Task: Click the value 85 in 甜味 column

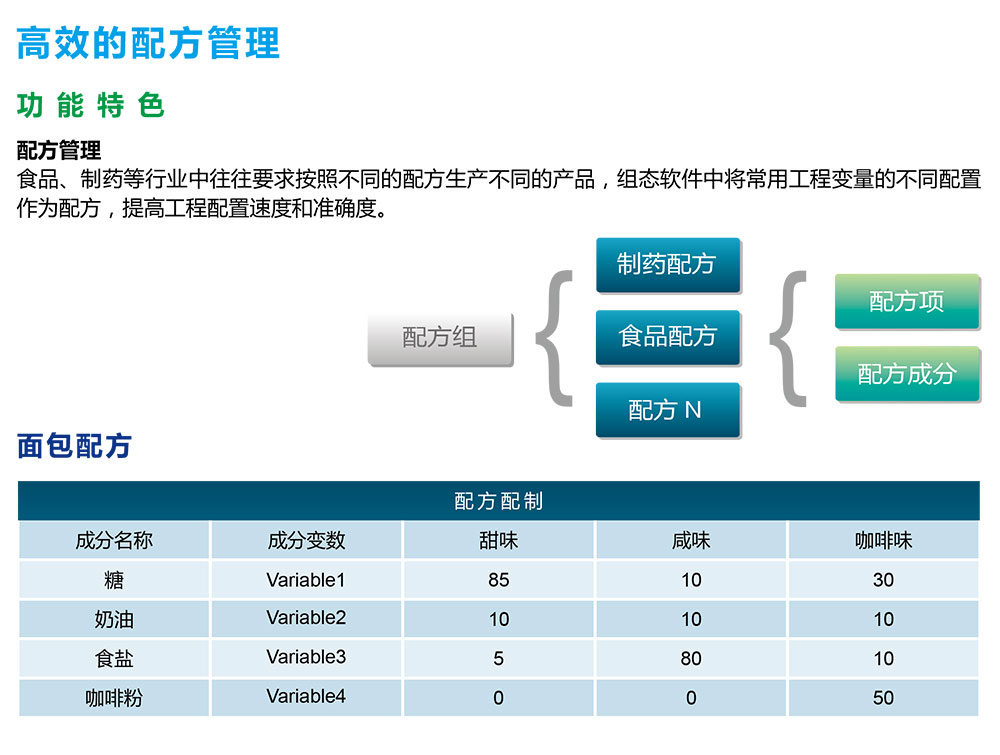Action: [498, 580]
